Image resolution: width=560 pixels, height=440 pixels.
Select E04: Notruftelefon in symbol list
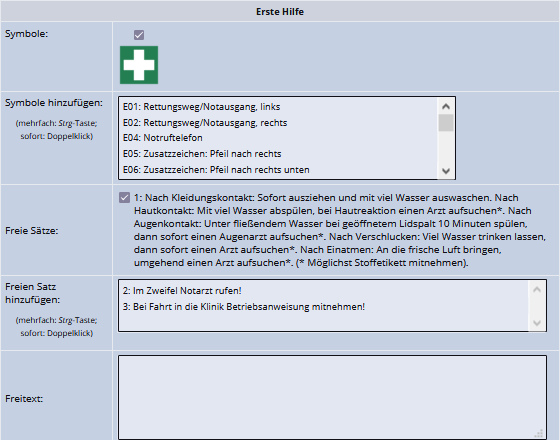tap(278, 138)
